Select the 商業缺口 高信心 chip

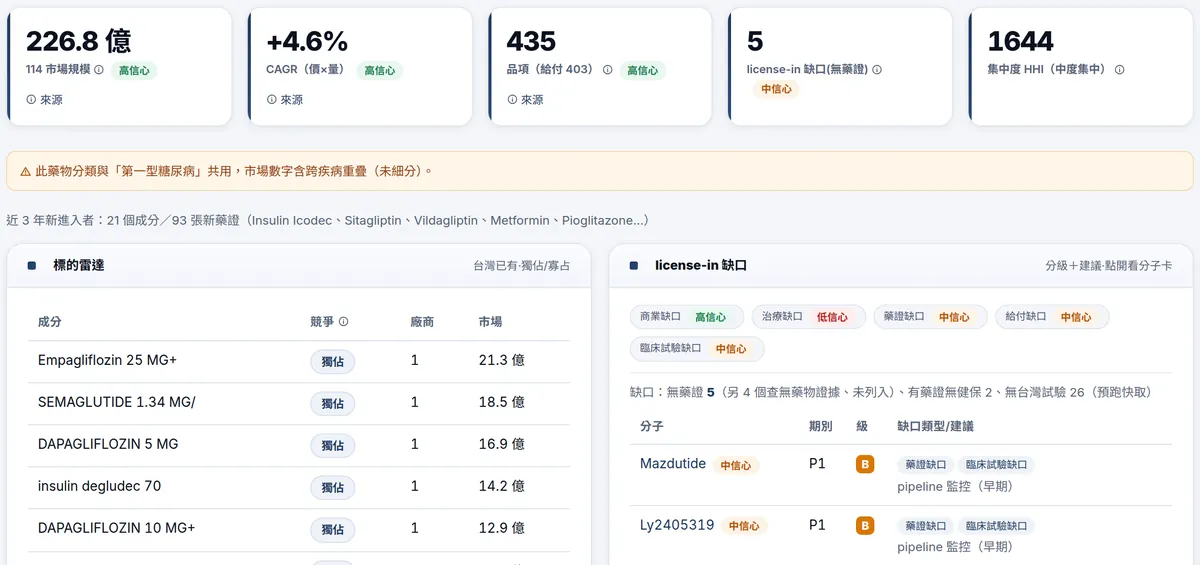click(x=686, y=317)
